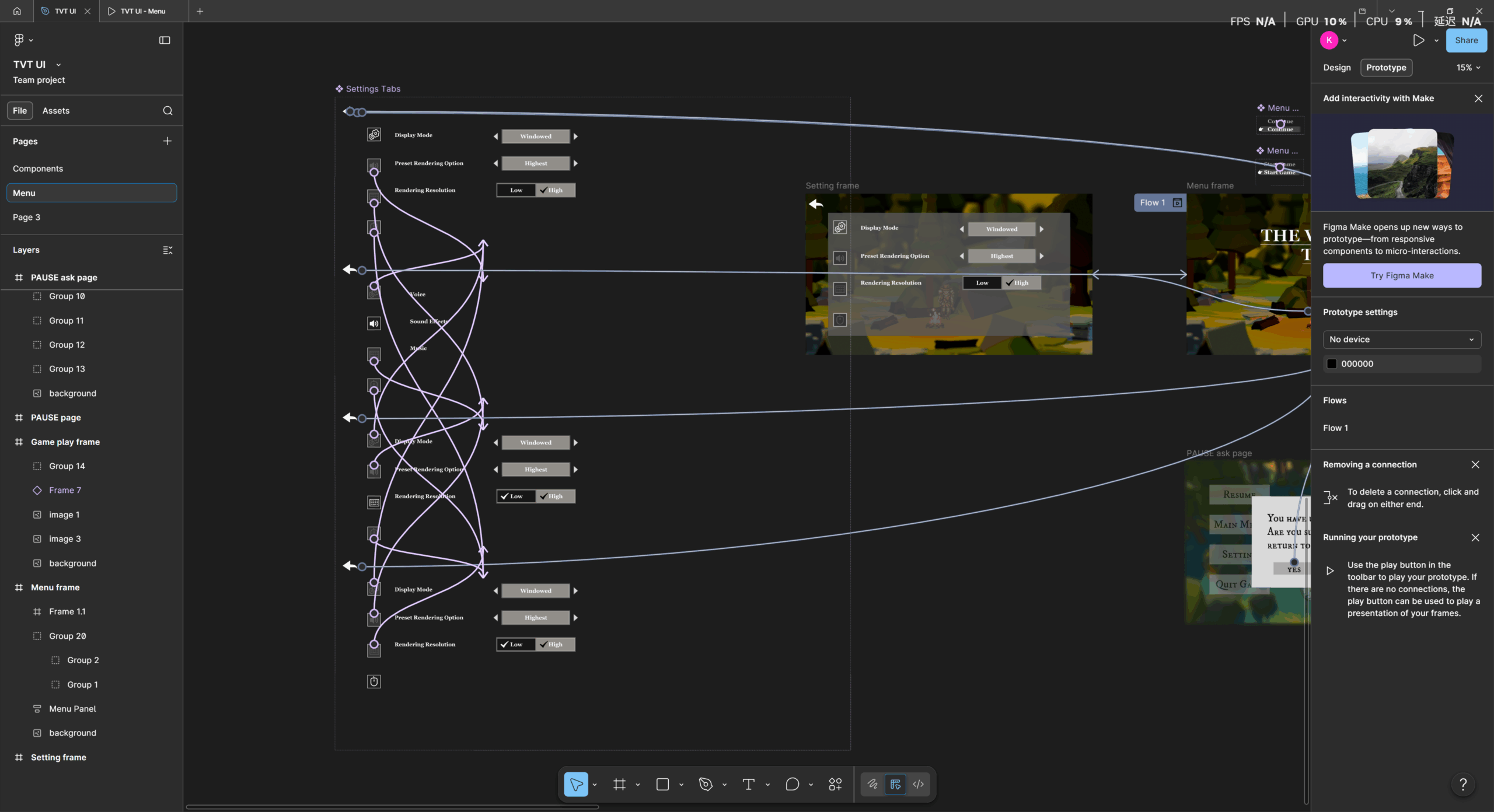Close the Add interactivity with Make panel

[x=1478, y=99]
